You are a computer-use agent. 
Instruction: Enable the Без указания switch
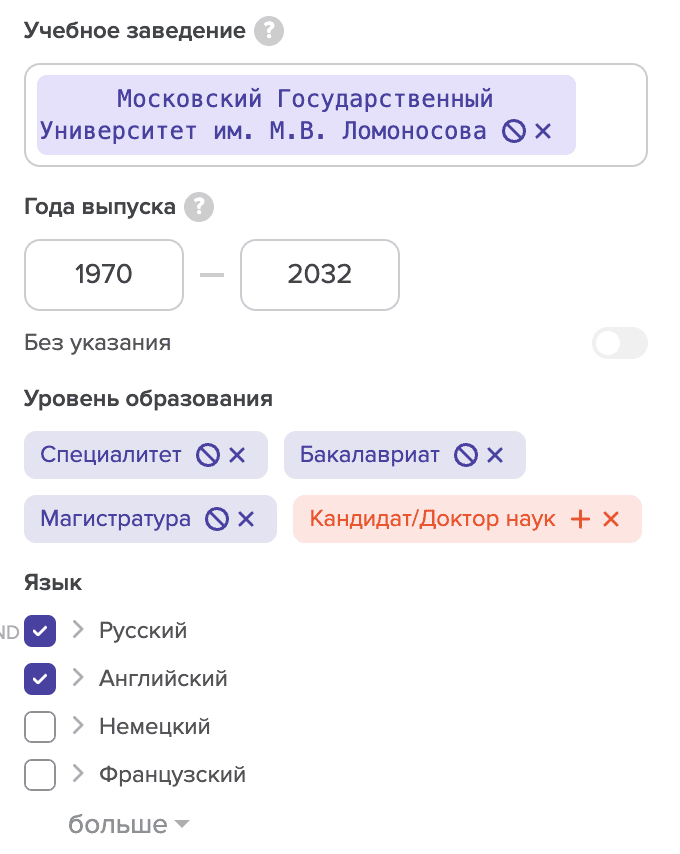click(620, 343)
